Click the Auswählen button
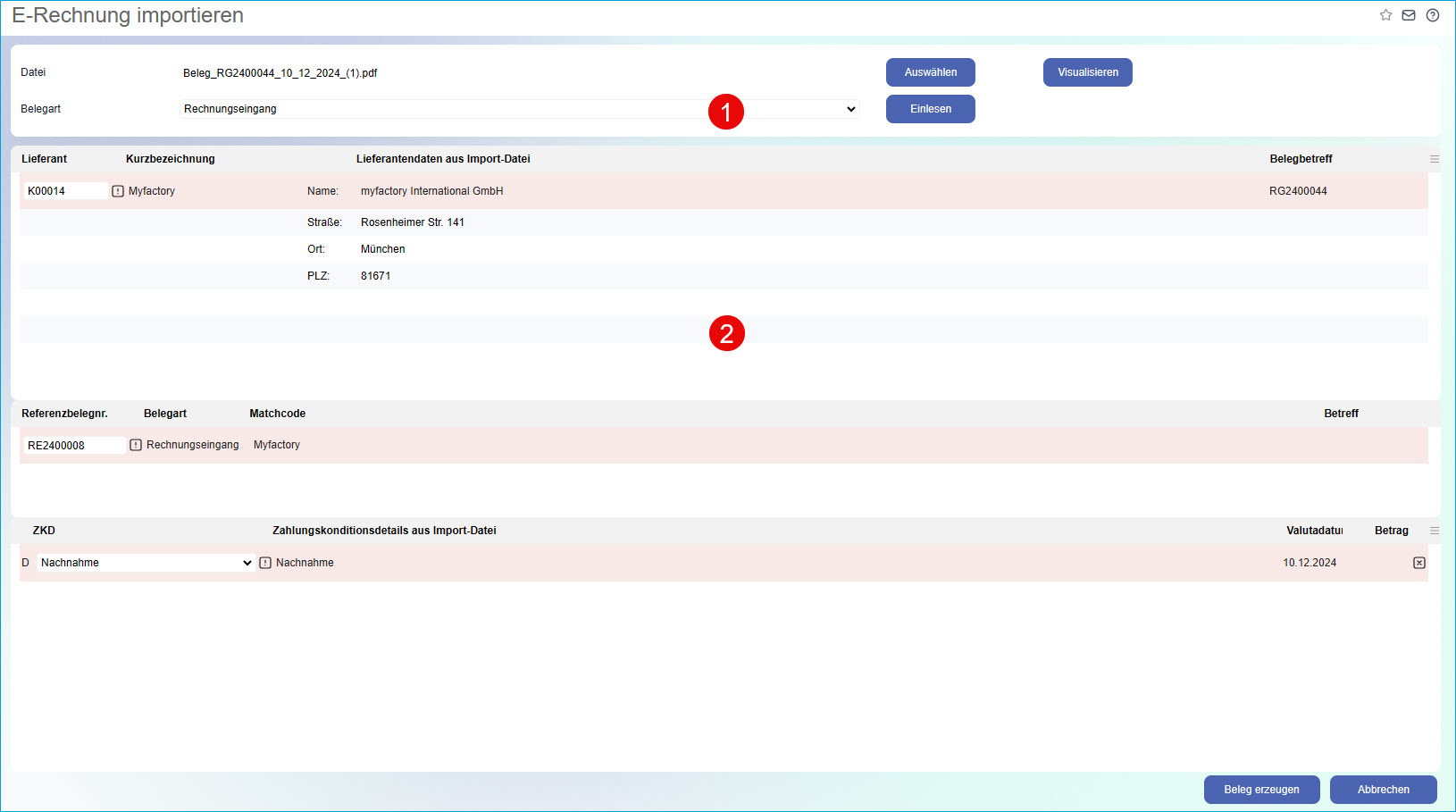The width and height of the screenshot is (1456, 812). click(x=931, y=72)
